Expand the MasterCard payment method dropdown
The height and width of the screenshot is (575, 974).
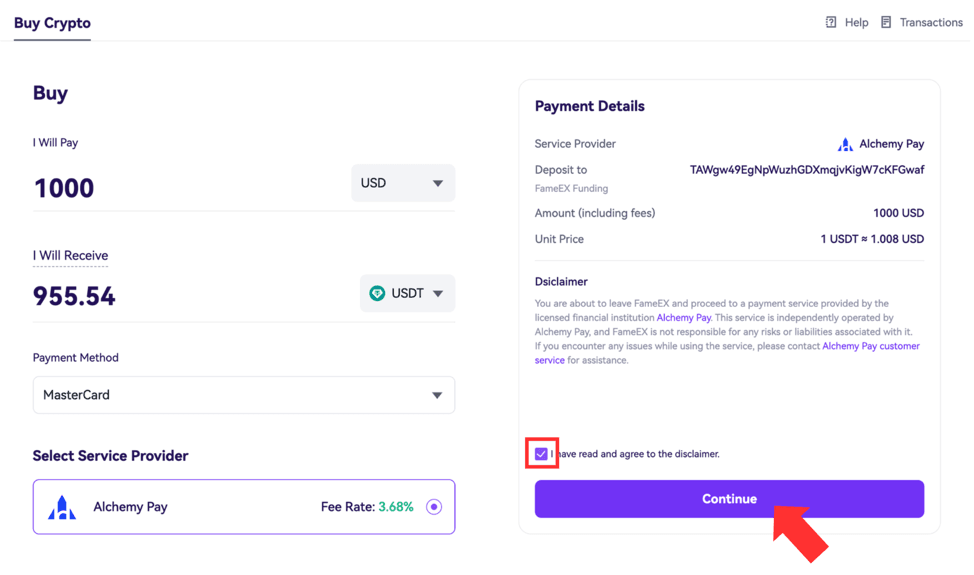(244, 395)
